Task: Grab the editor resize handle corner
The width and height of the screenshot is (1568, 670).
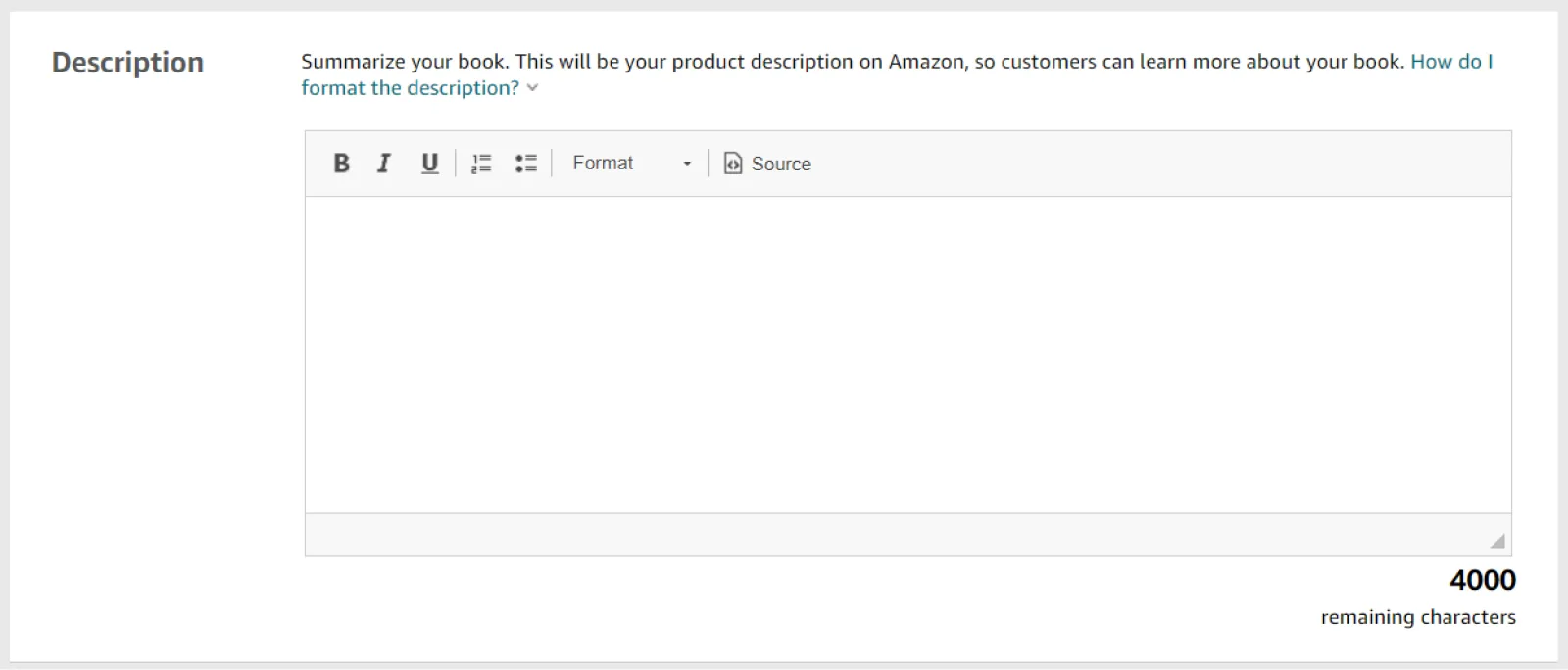Action: [x=1496, y=541]
